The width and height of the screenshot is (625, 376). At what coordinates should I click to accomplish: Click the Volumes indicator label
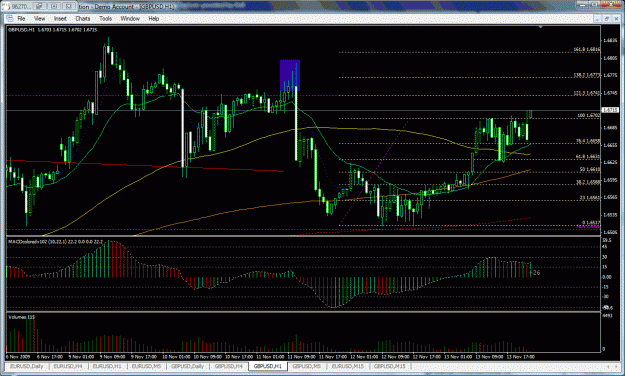click(x=22, y=317)
